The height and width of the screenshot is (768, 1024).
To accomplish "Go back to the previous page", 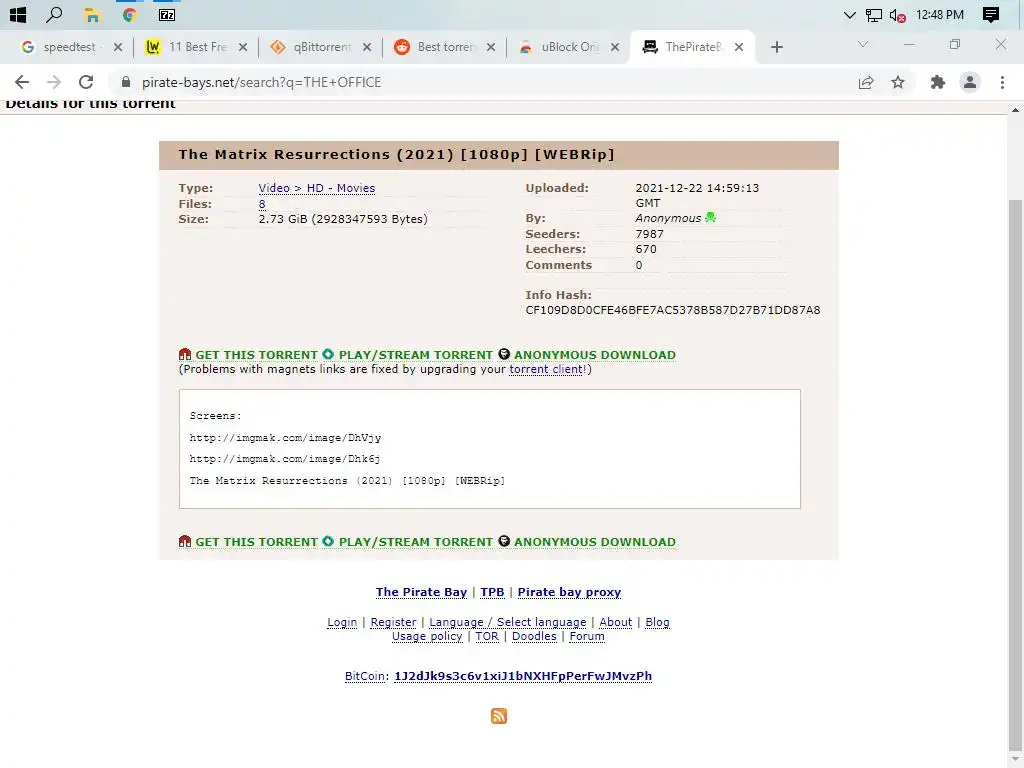I will 22,82.
